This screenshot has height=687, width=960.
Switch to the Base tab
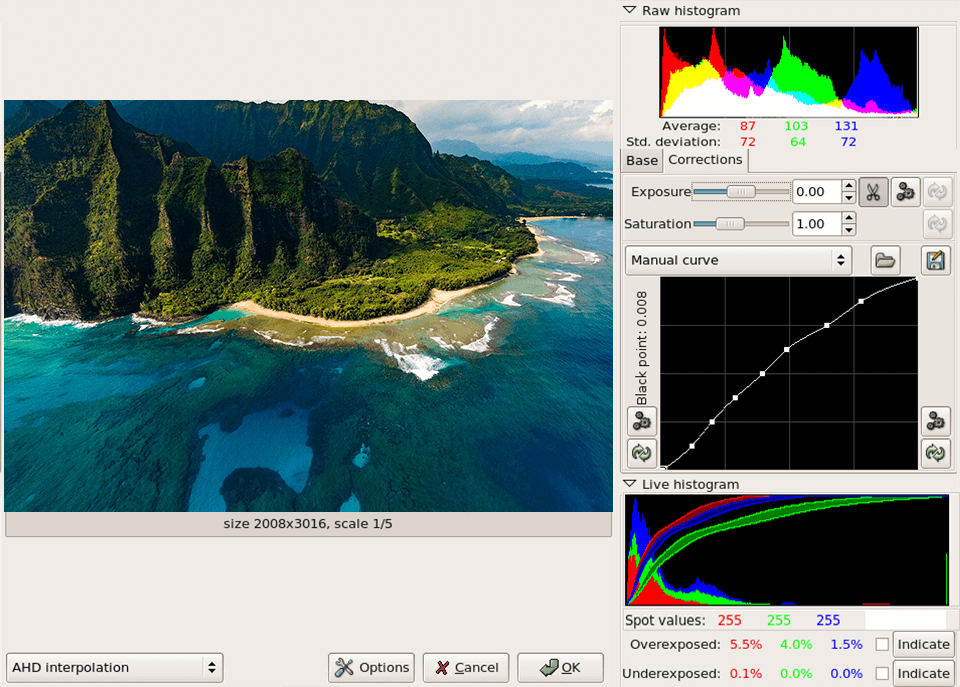pos(642,161)
